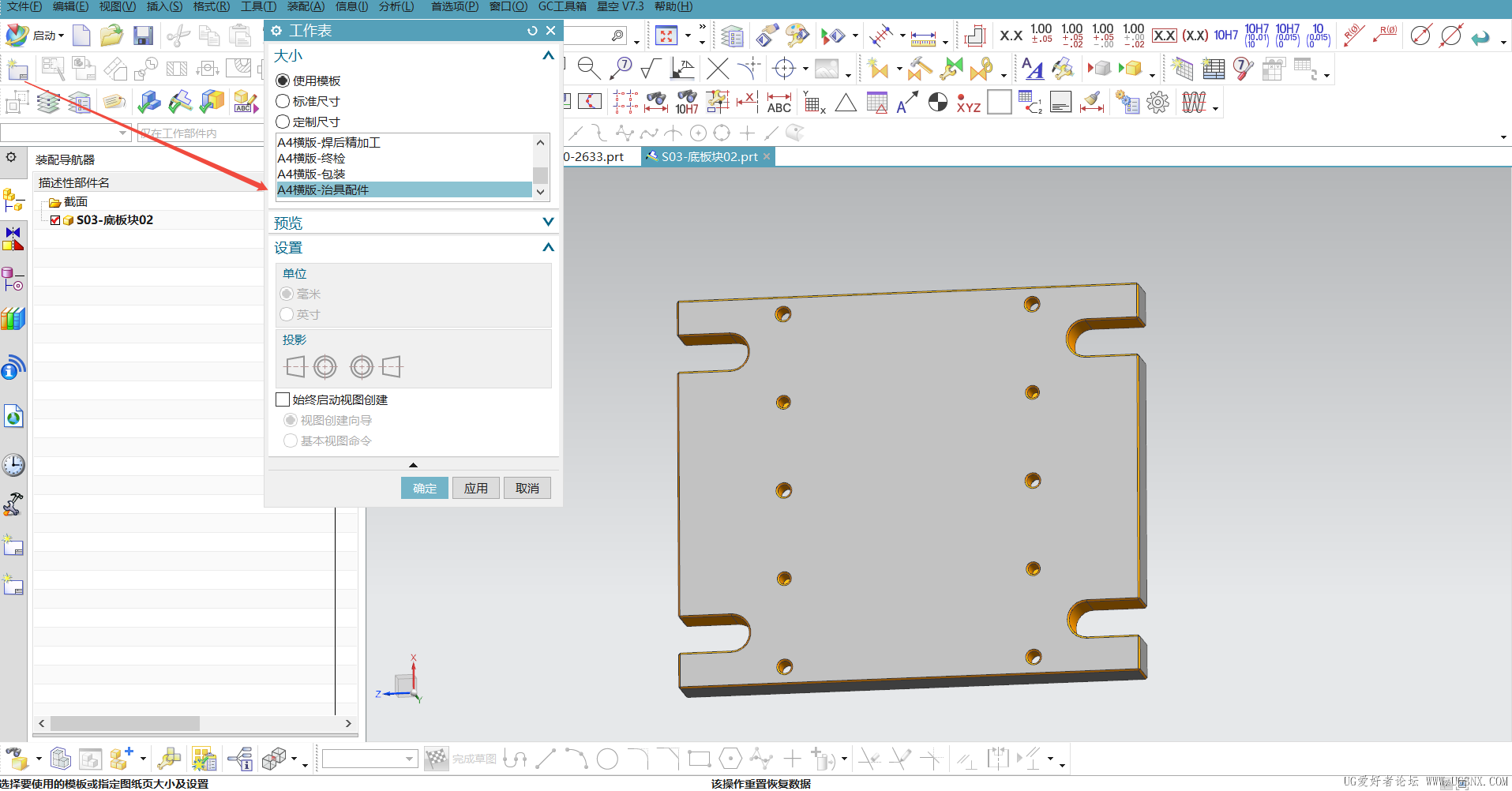Select the 基本视图命令 radio option
Image resolution: width=1512 pixels, height=791 pixels.
pos(291,440)
